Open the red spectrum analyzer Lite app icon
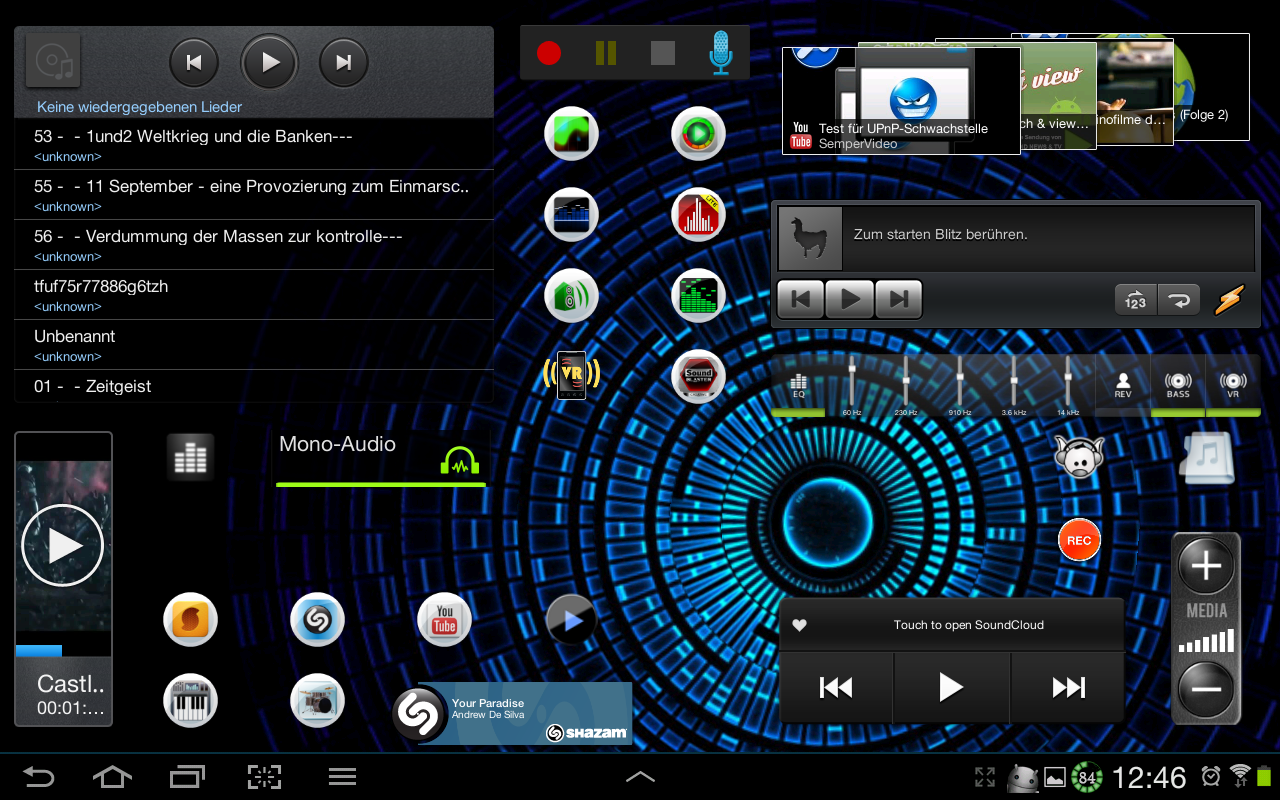1280x800 pixels. (697, 214)
